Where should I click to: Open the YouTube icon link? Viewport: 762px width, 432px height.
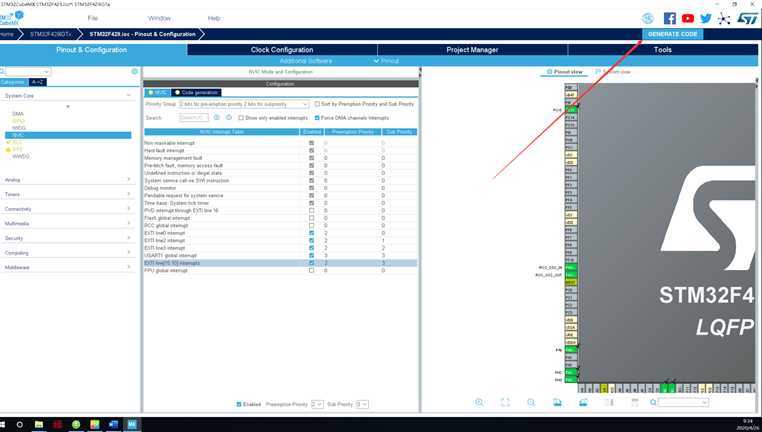pyautogui.click(x=688, y=18)
